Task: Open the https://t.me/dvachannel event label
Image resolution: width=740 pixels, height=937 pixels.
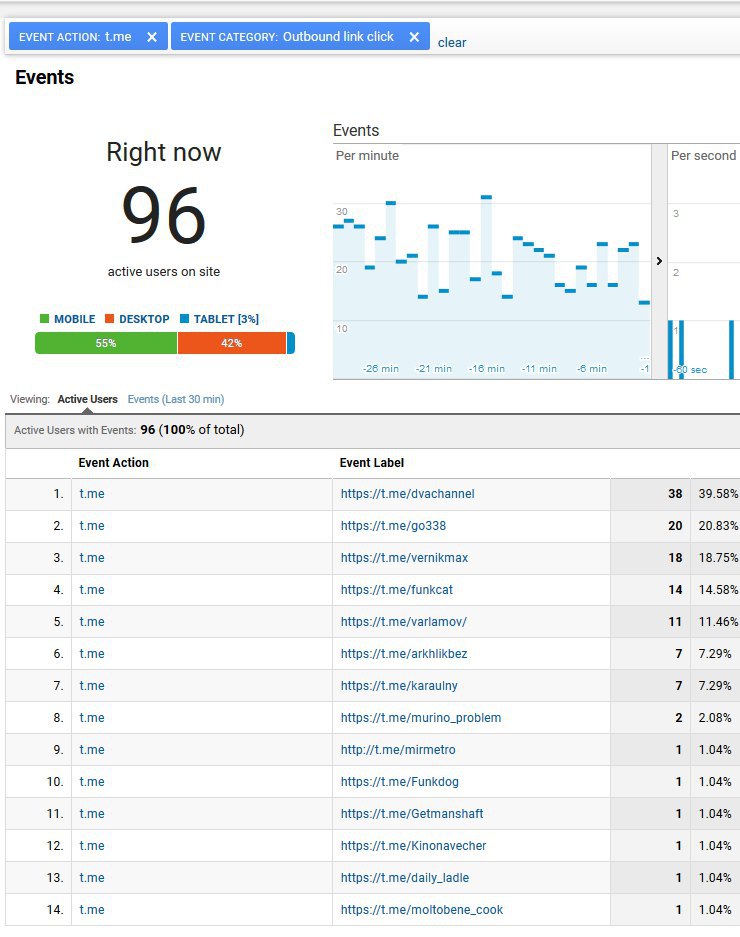Action: click(407, 494)
